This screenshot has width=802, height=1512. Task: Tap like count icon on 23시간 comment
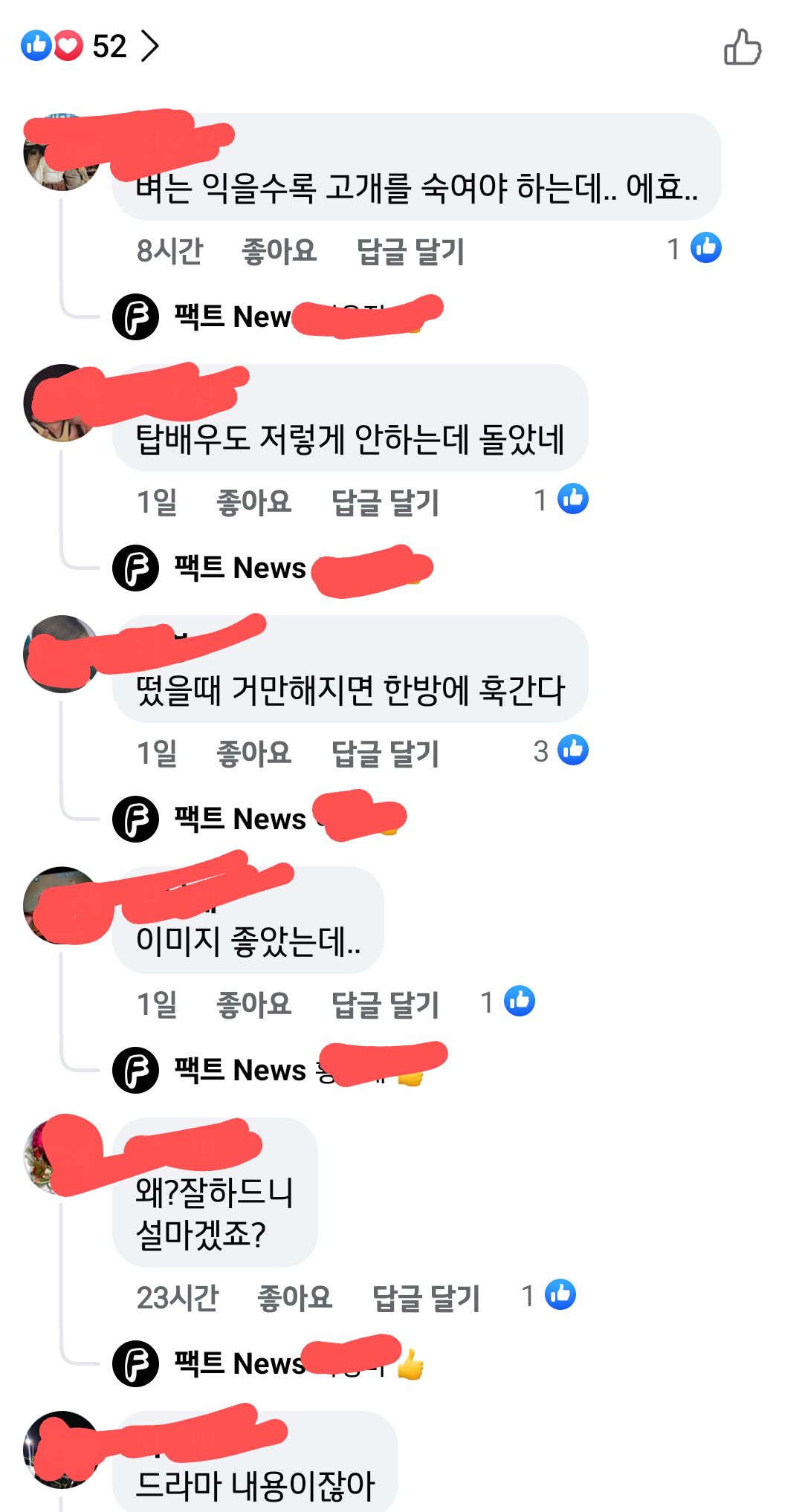coord(560,1294)
